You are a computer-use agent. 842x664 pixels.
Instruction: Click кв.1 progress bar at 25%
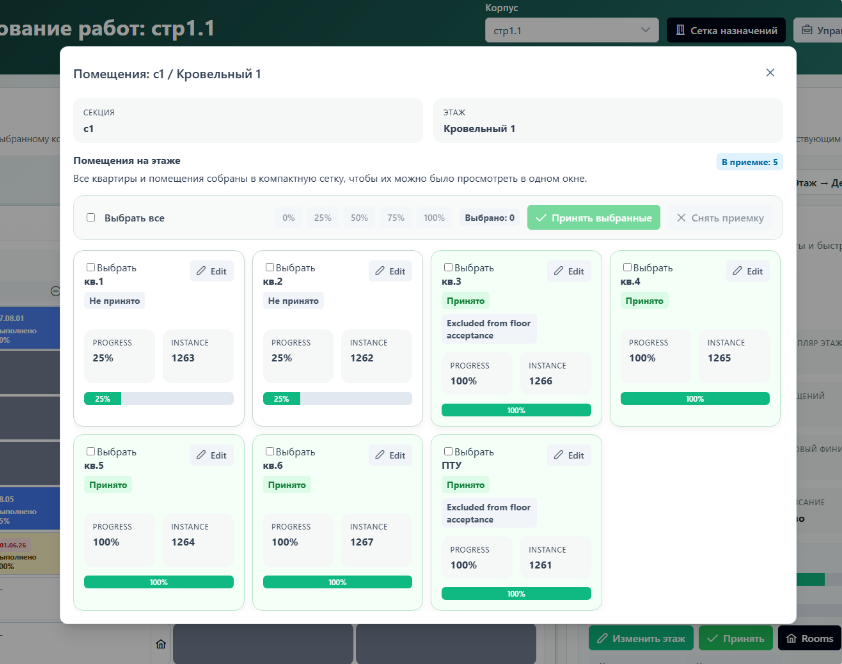coord(159,398)
